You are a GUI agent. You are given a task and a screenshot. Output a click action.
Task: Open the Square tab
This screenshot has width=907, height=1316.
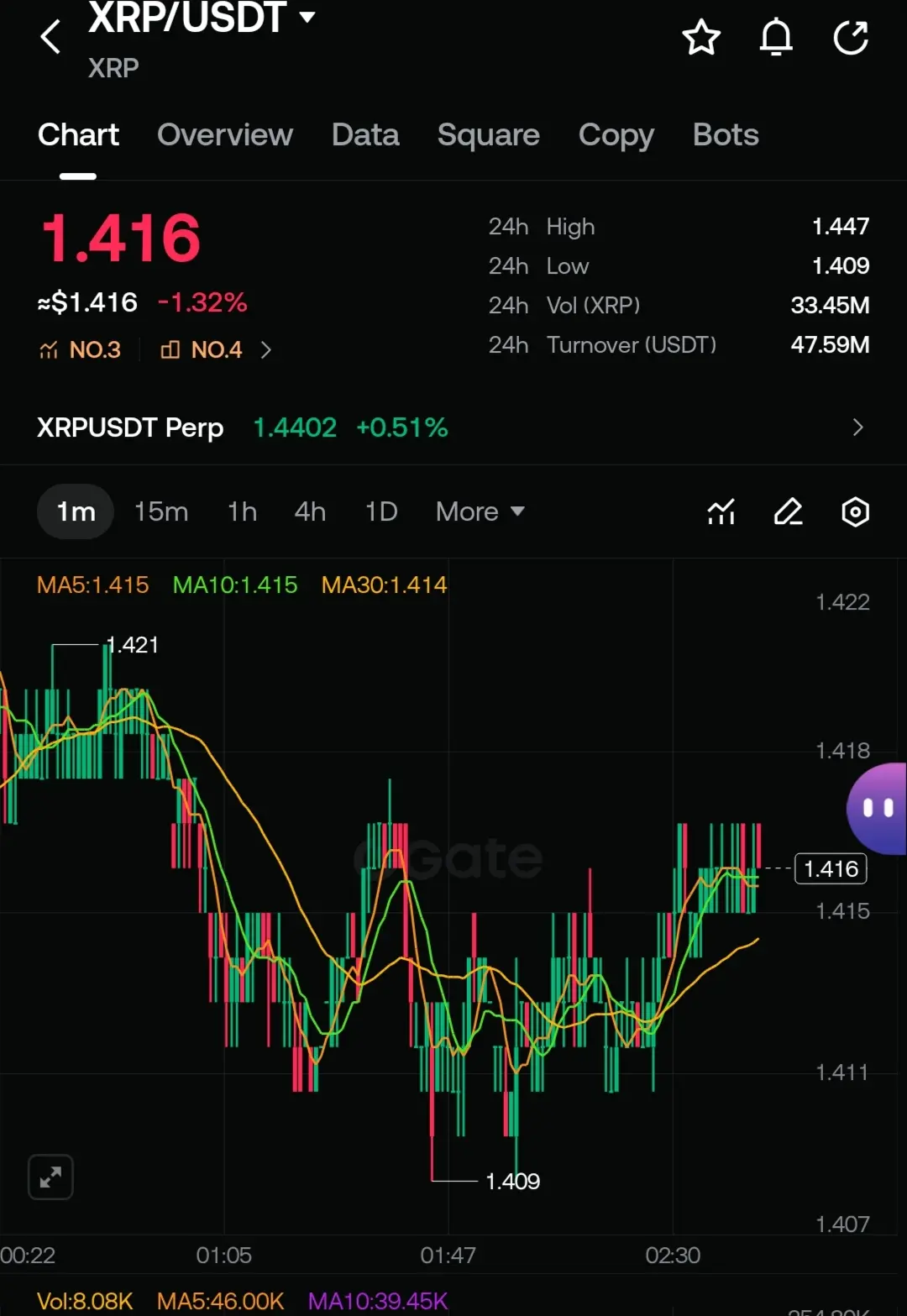489,134
